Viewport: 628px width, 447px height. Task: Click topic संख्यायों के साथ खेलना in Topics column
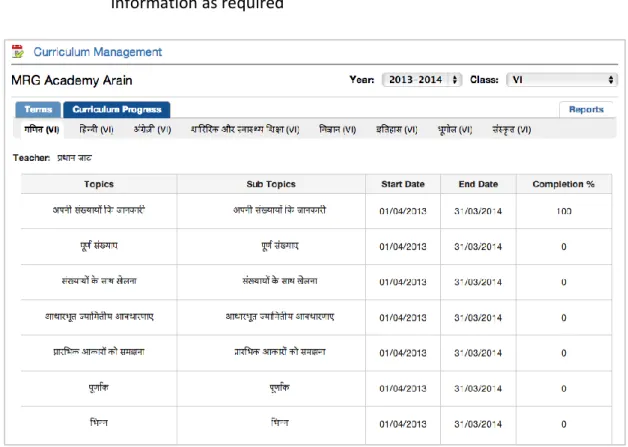(99, 281)
